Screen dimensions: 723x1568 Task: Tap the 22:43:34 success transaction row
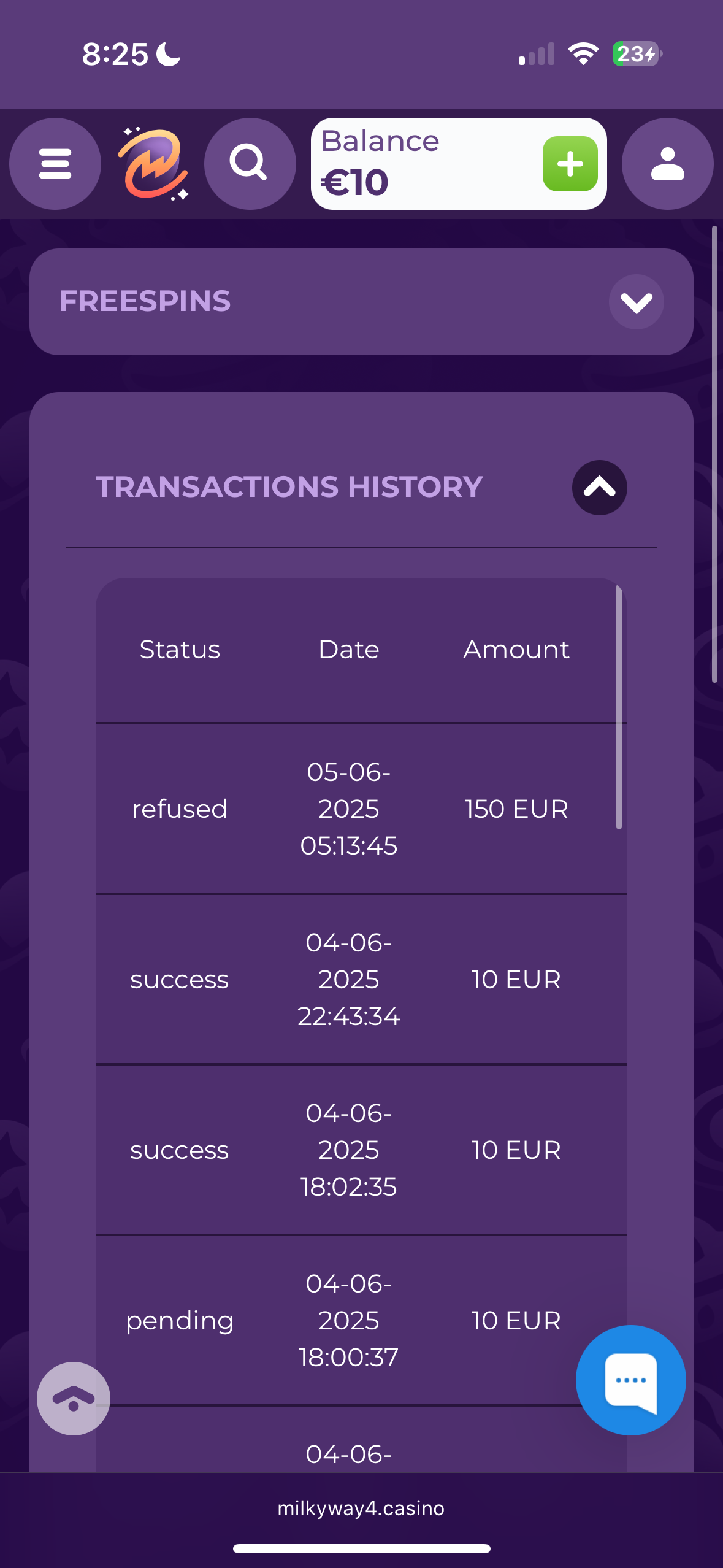pos(361,979)
